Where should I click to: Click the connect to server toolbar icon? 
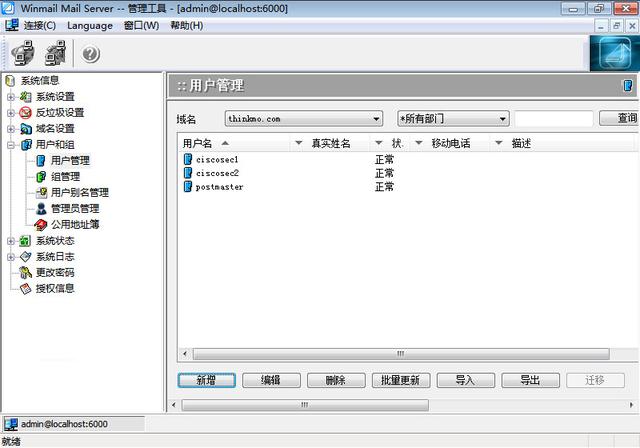coord(23,53)
